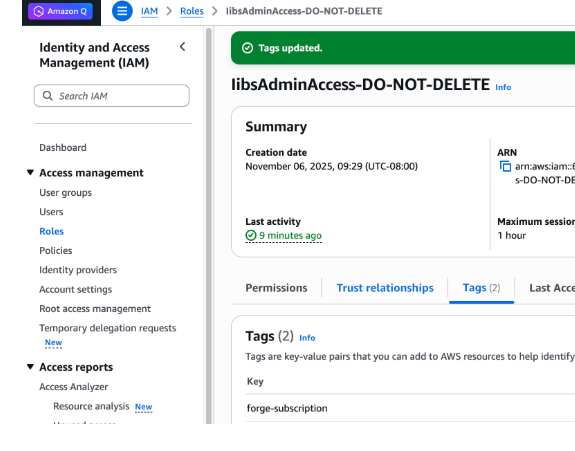Viewport: 575px width, 451px height.
Task: Open Info link next to Tags heading
Action: (307, 338)
